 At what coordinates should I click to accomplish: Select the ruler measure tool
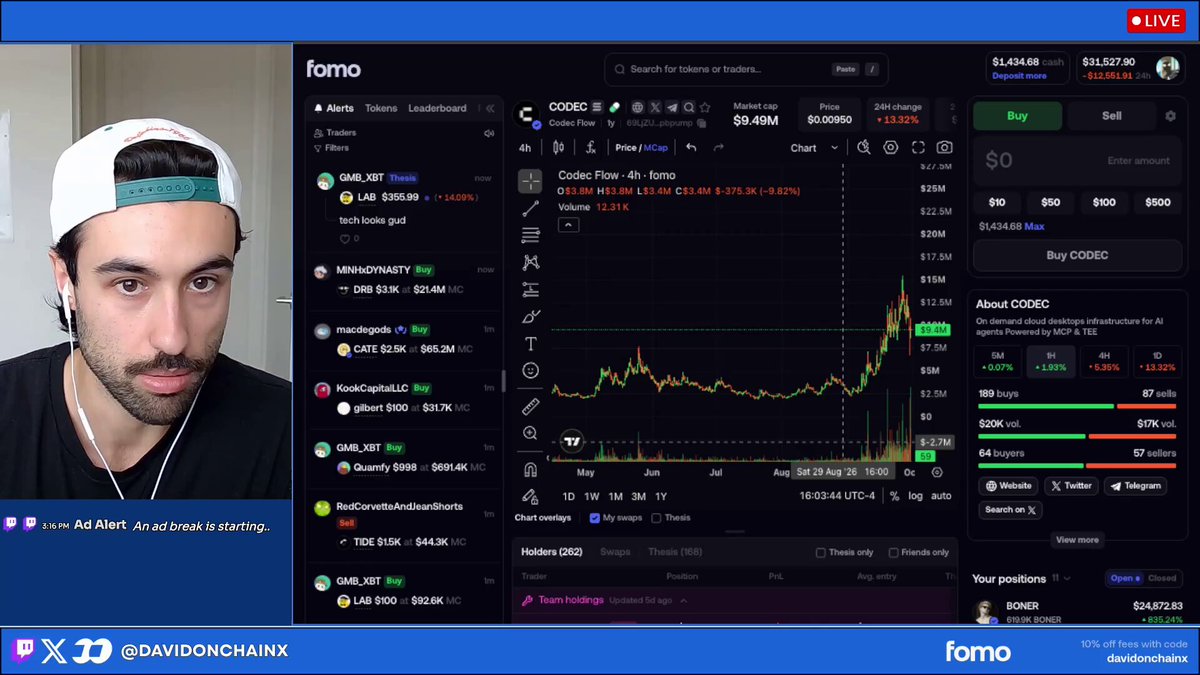point(530,406)
